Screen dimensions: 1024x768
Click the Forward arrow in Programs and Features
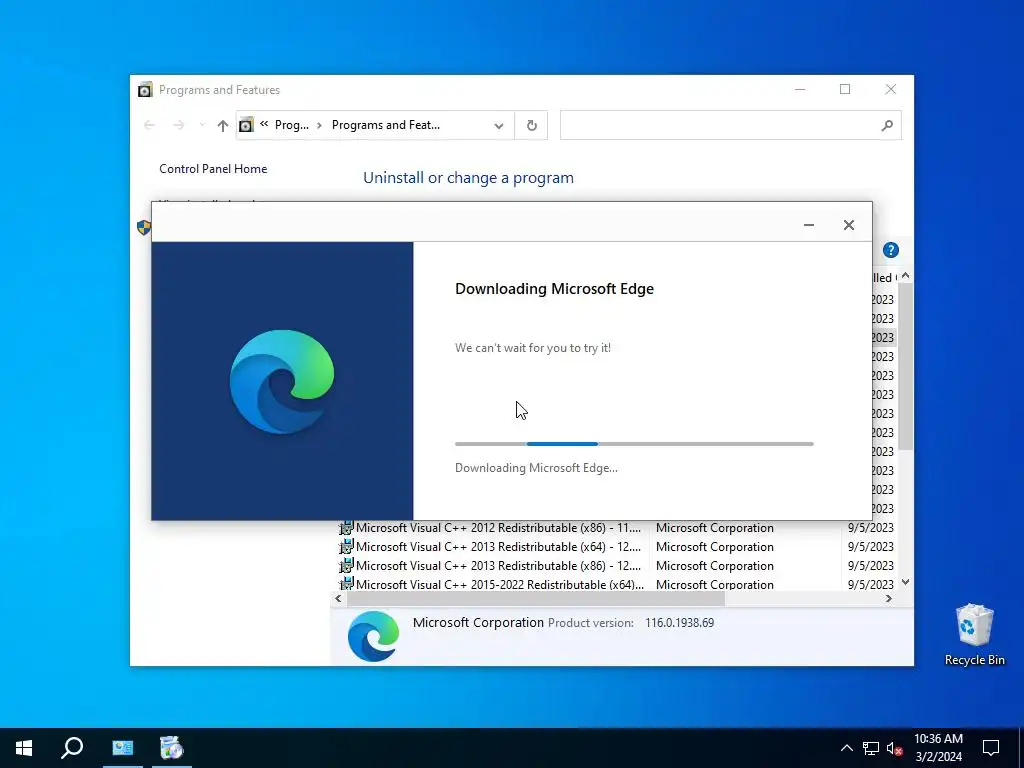tap(178, 125)
